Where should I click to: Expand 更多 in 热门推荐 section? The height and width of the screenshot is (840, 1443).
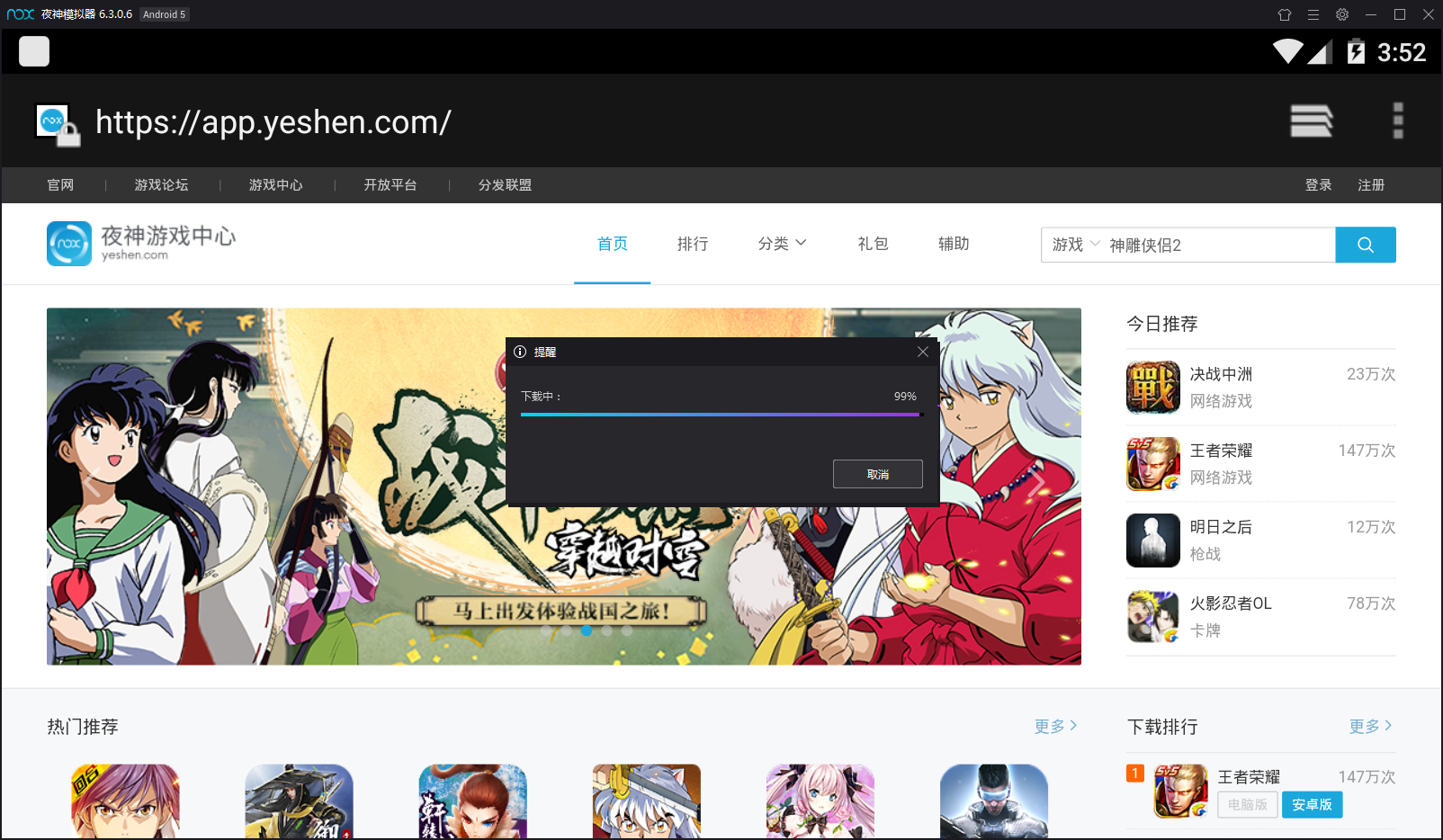[x=1056, y=726]
